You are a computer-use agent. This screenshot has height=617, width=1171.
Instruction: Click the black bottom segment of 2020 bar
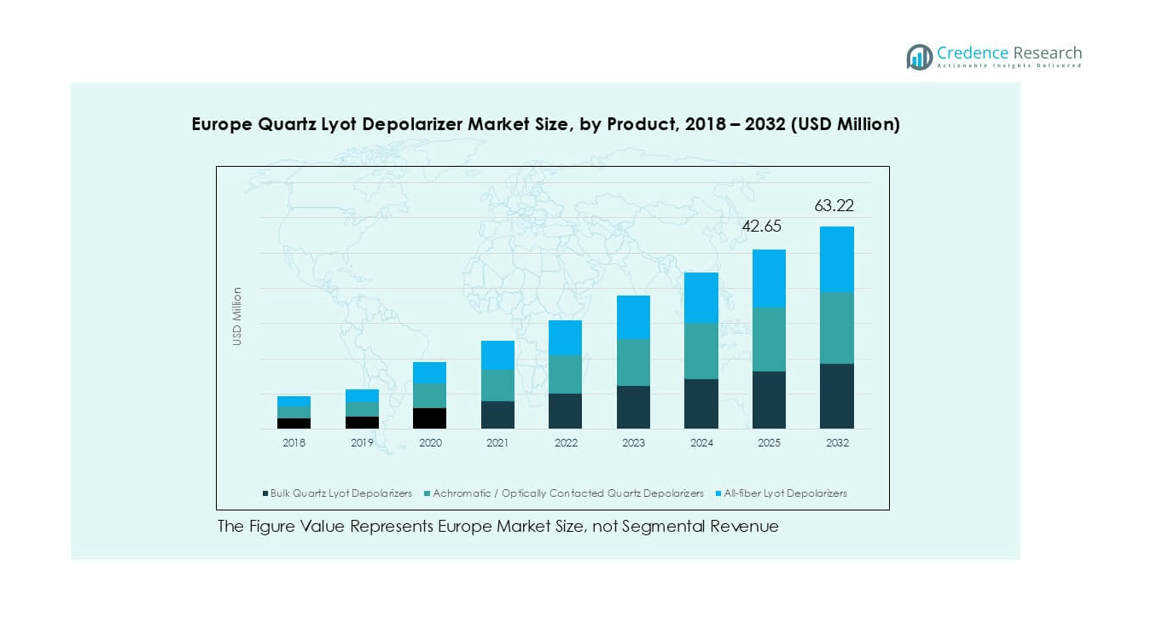click(x=430, y=418)
